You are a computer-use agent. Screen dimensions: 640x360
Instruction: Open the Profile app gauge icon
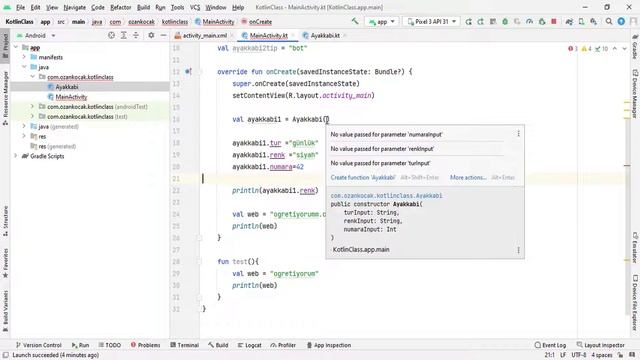(529, 21)
